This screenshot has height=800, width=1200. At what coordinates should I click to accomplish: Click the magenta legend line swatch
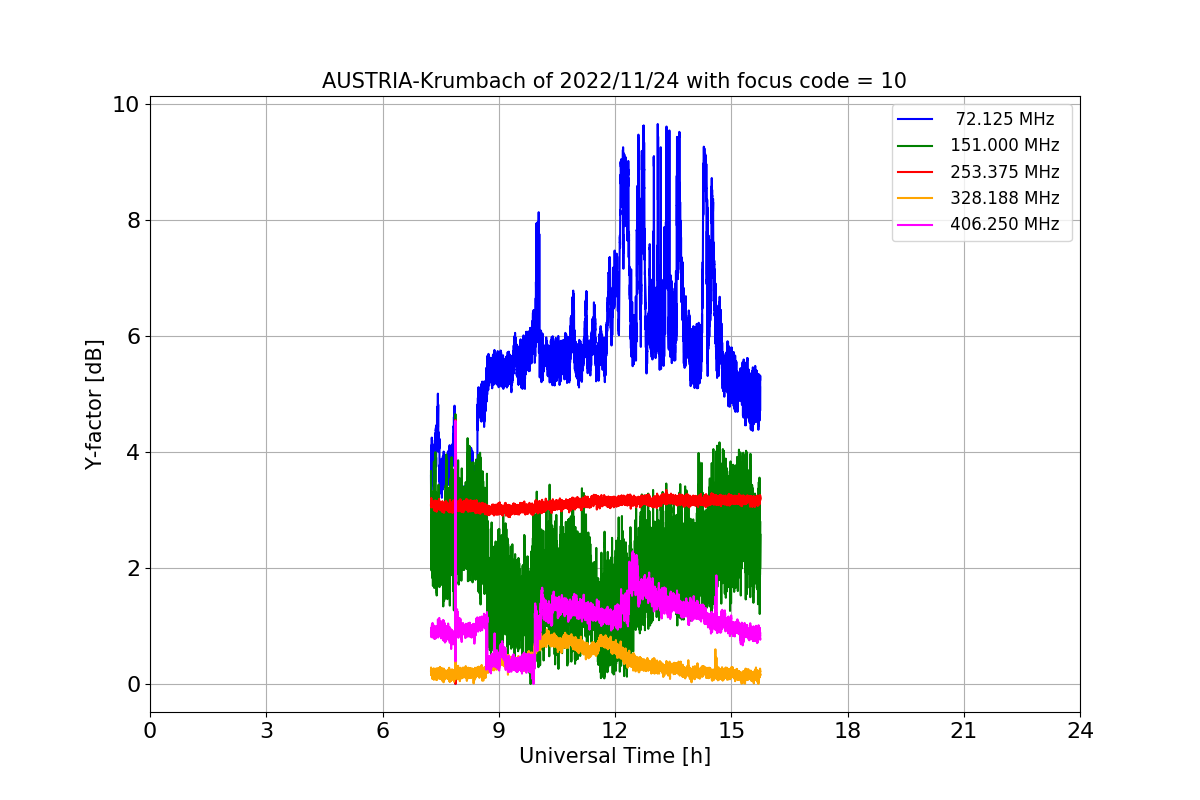916,225
